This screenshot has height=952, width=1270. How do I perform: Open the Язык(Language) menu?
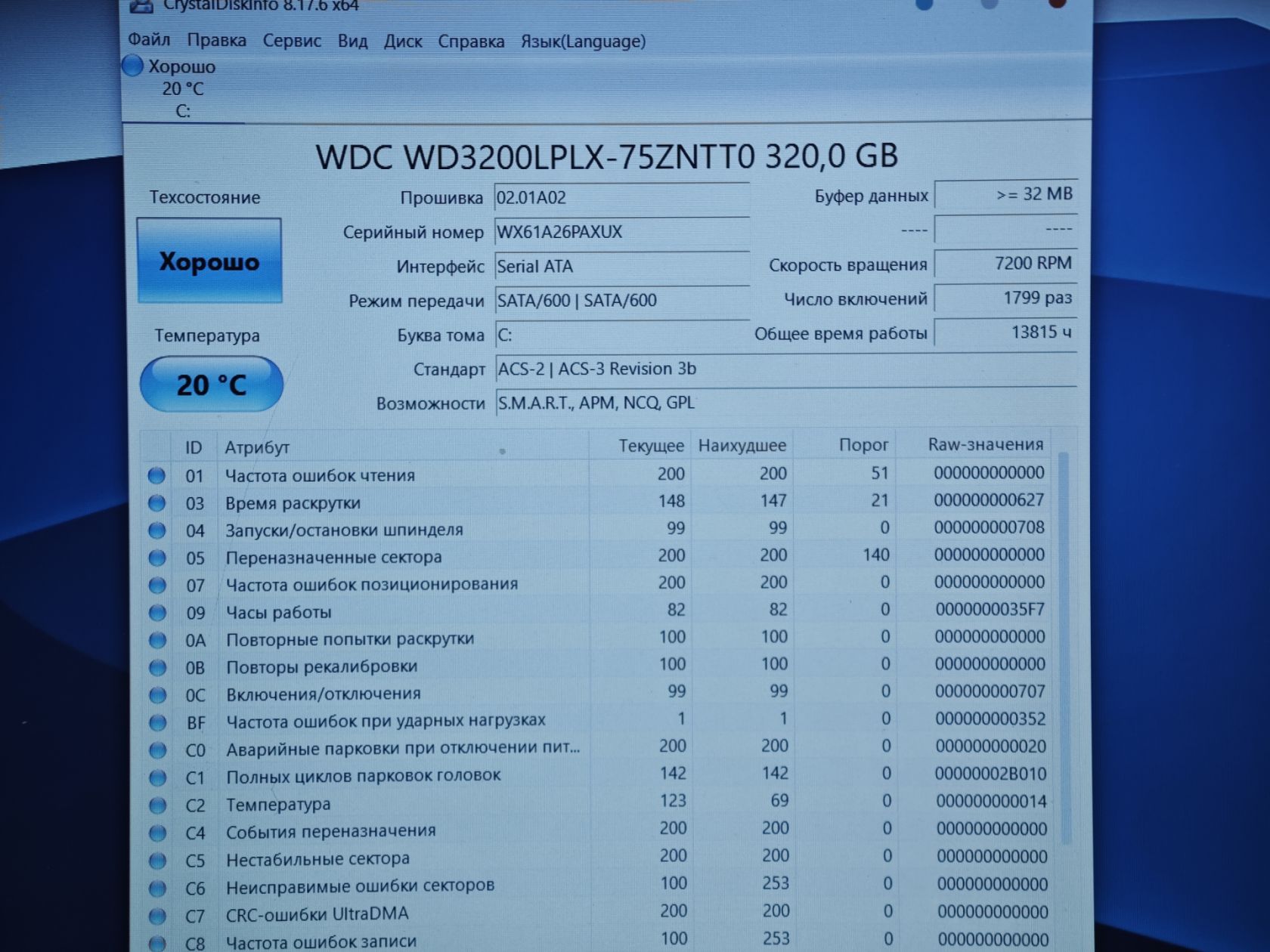[583, 42]
